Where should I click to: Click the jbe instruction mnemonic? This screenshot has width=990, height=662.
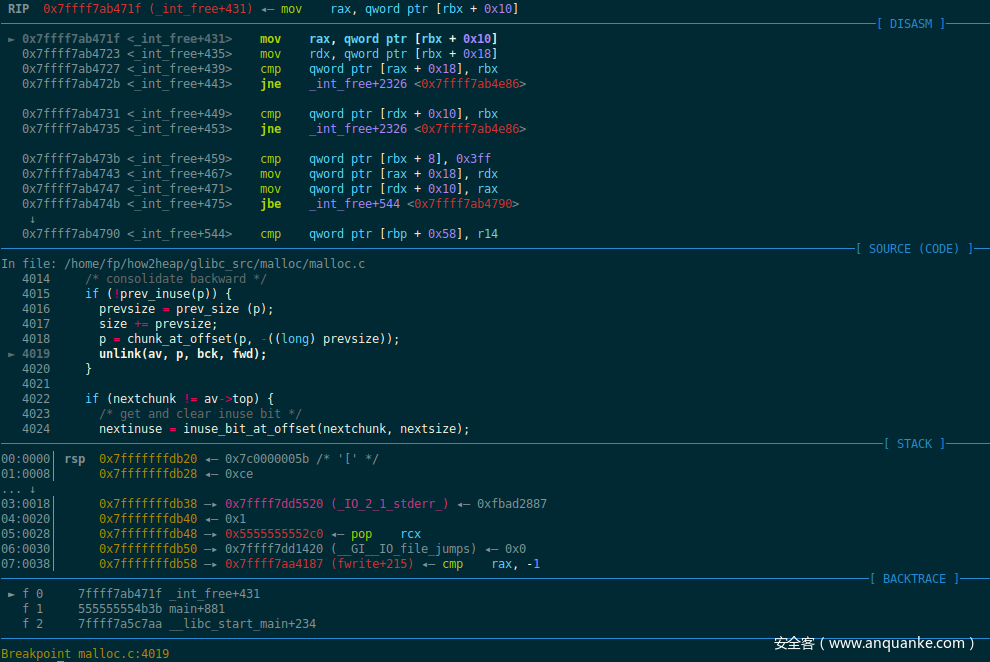[x=270, y=204]
